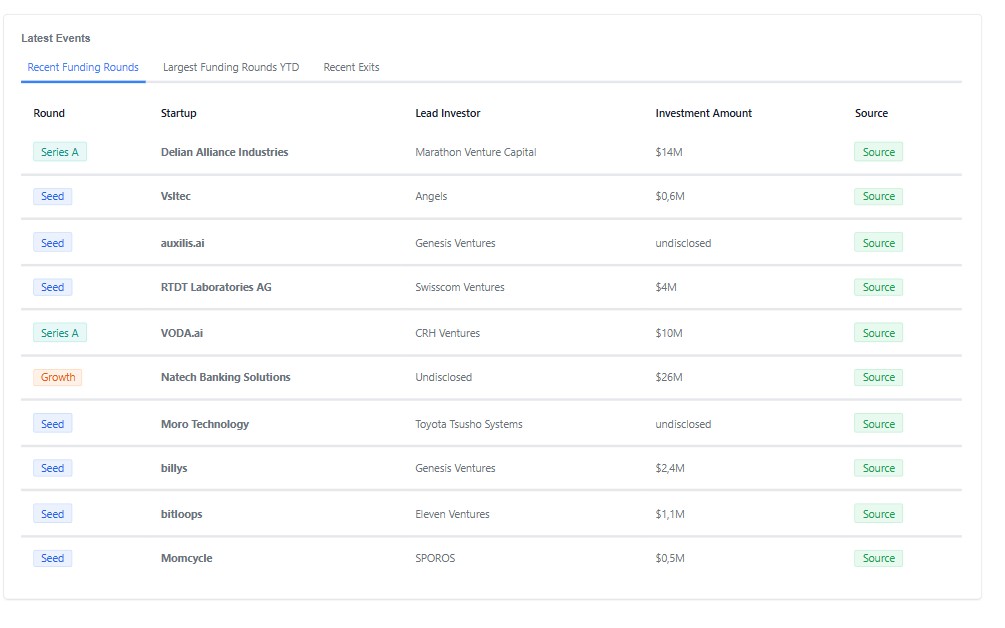Select Series A badge for Delian Alliance Industries
The image size is (1005, 628).
60,152
